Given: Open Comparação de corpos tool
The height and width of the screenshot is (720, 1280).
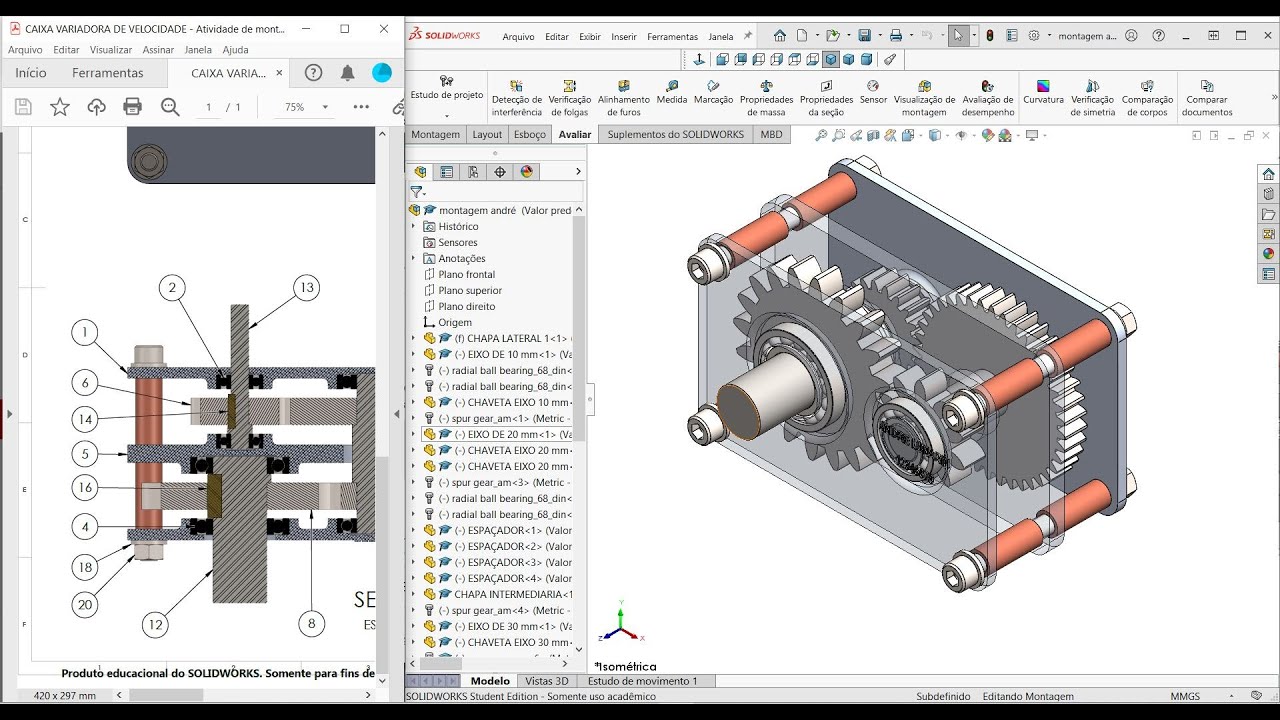Looking at the screenshot, I should (x=1147, y=98).
